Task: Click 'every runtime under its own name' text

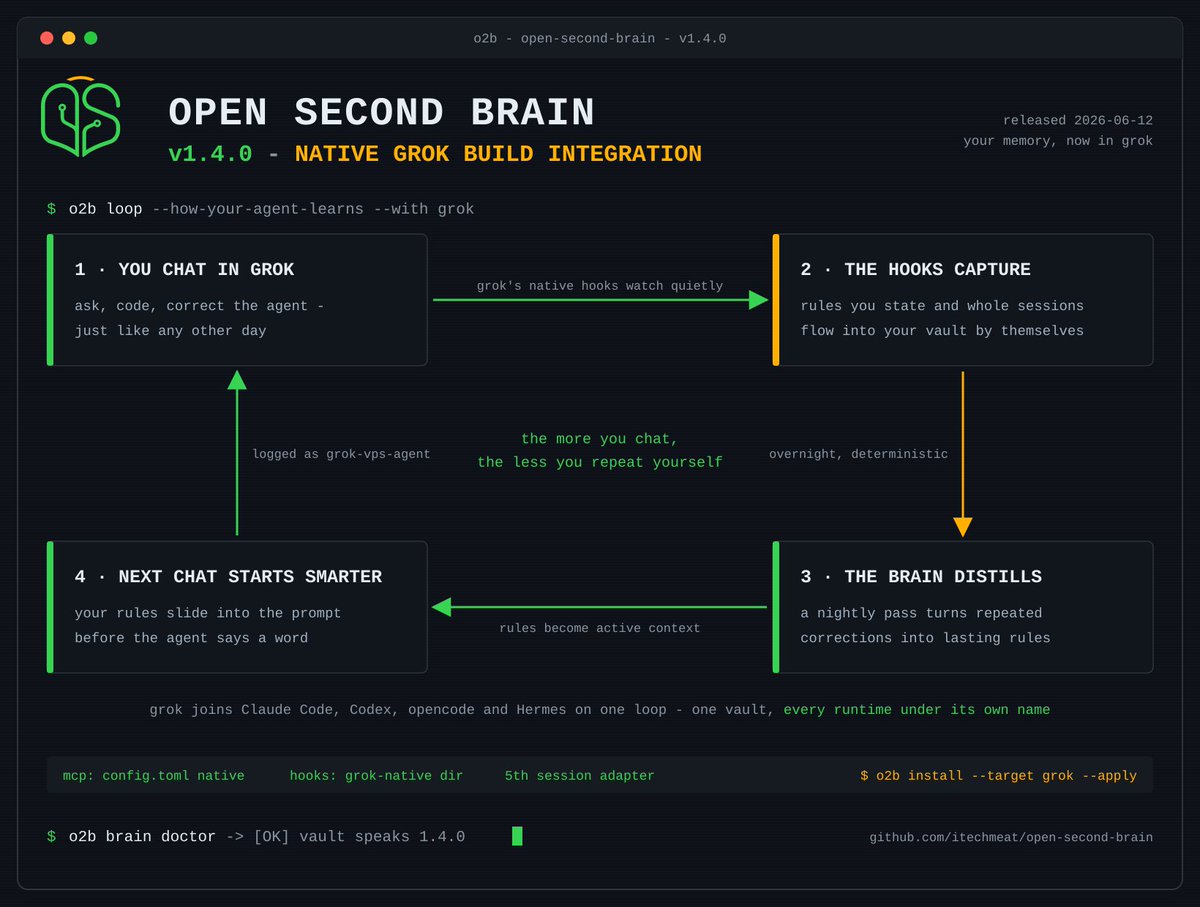Action: (917, 710)
